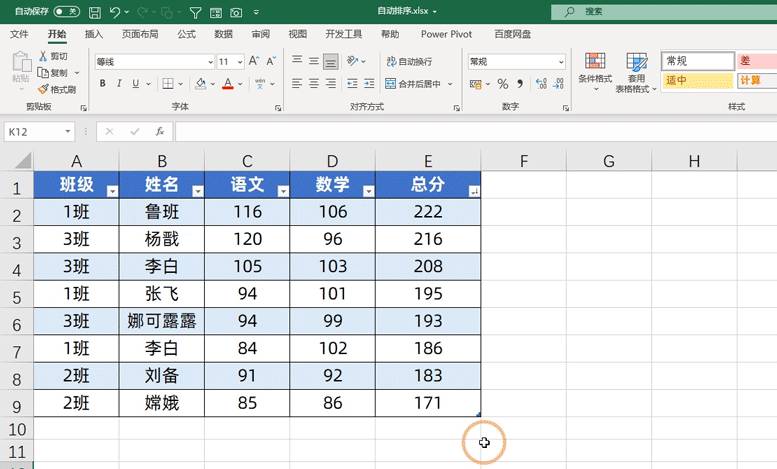
Task: Select column F header
Action: [523, 161]
